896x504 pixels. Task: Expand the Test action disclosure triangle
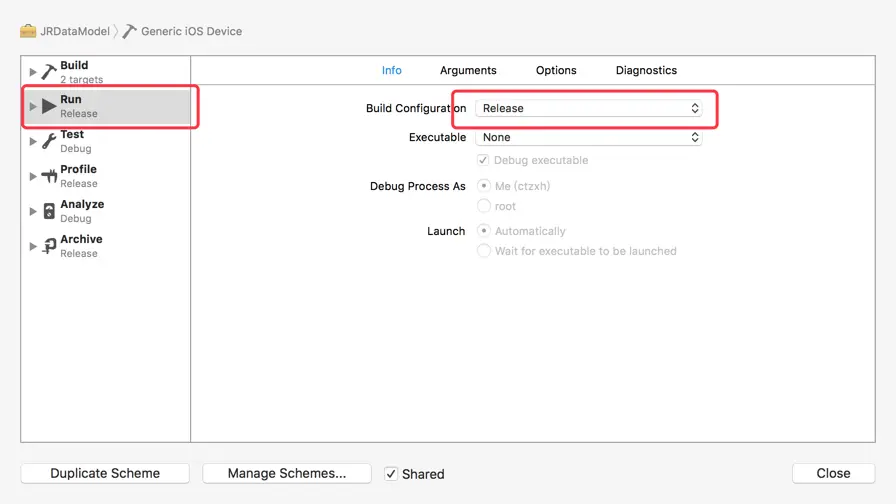33,141
